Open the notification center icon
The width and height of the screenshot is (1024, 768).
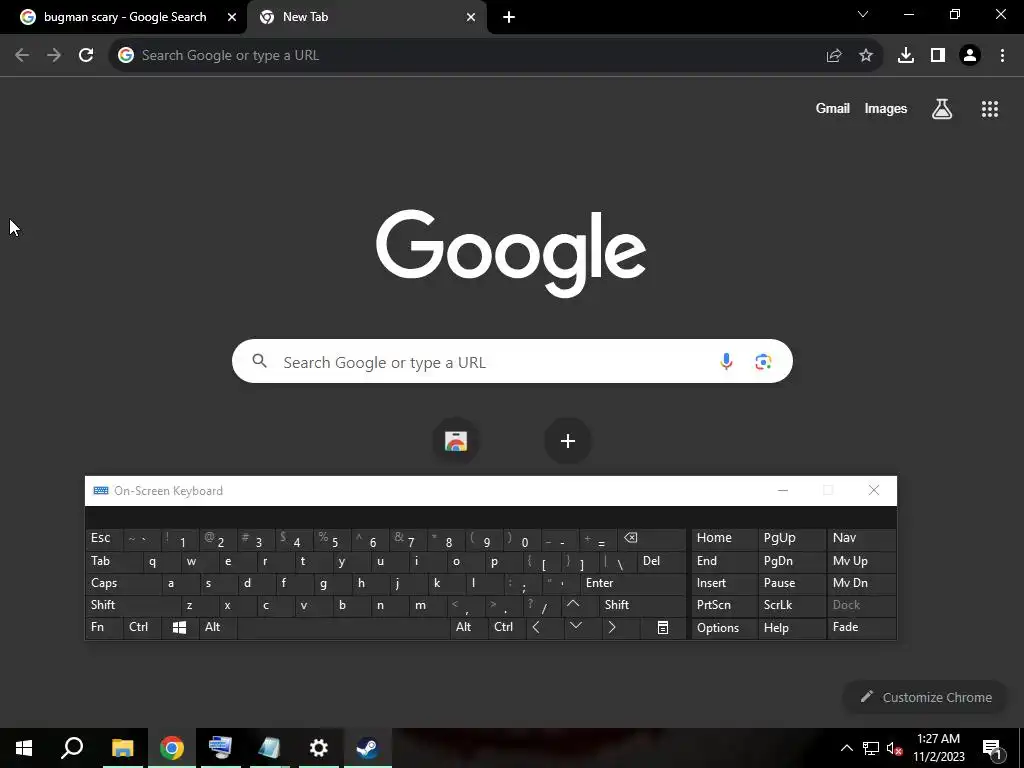pos(992,748)
